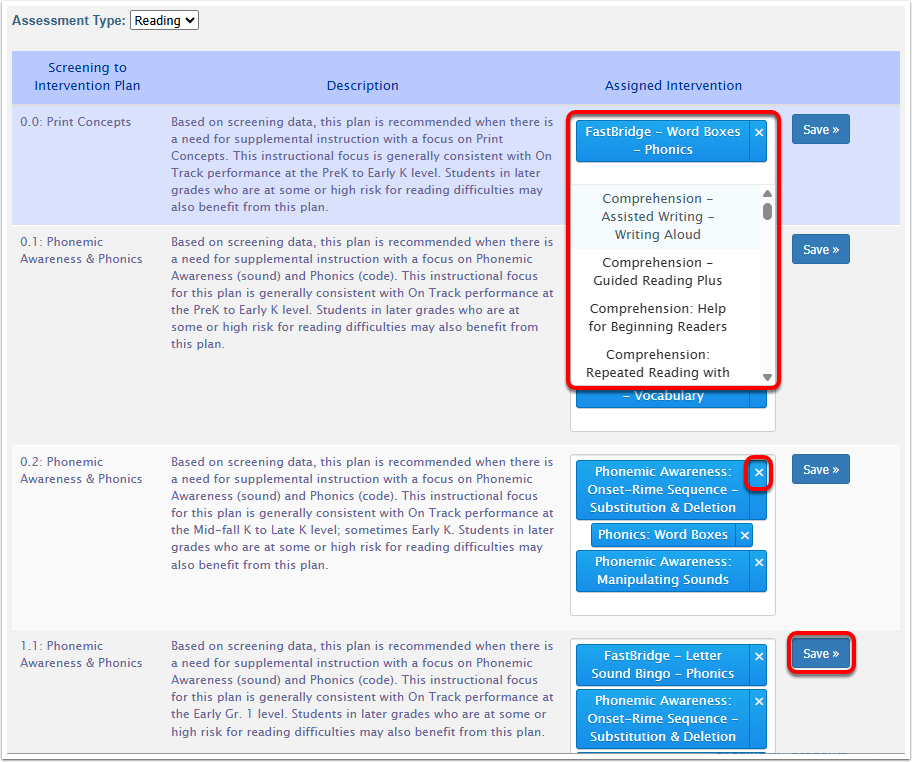This screenshot has height=762, width=912.
Task: Click input area below Word Boxes tag in 0.0
Action: (x=672, y=173)
